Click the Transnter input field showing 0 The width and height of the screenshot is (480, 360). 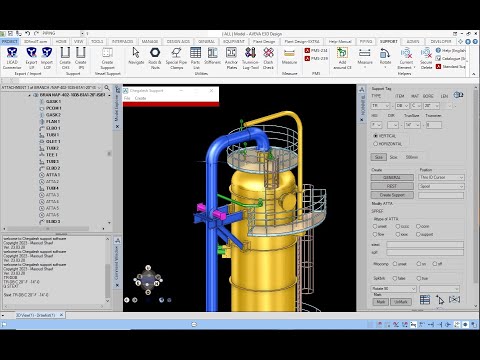(x=434, y=125)
